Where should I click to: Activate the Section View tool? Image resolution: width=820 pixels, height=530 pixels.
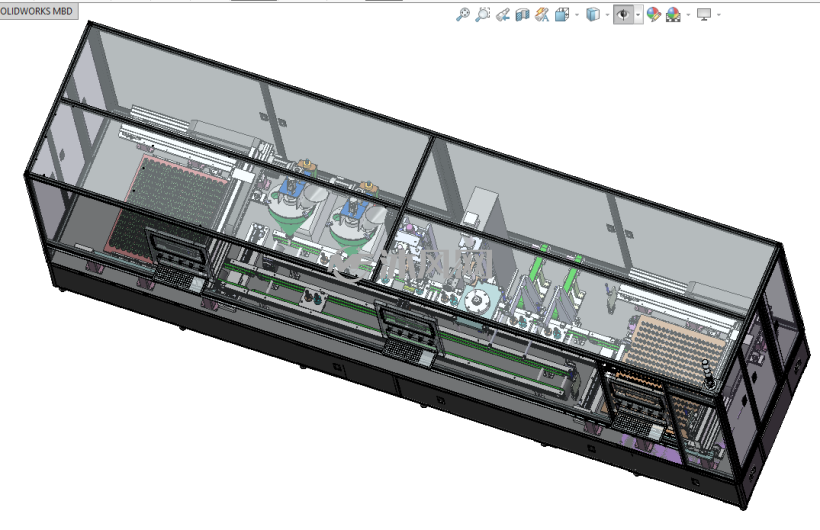click(x=522, y=15)
